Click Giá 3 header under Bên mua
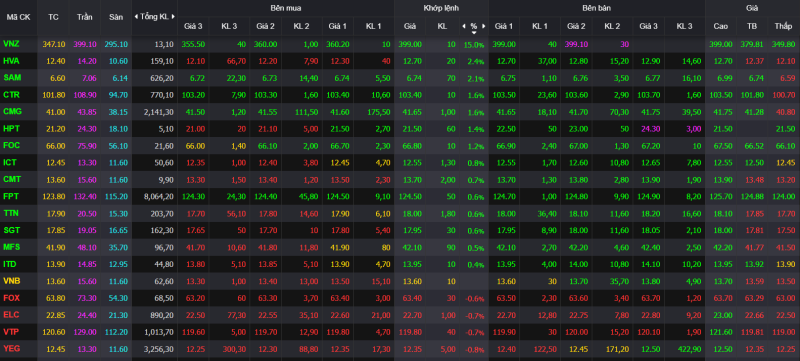The height and width of the screenshot is (361, 800). [193, 25]
